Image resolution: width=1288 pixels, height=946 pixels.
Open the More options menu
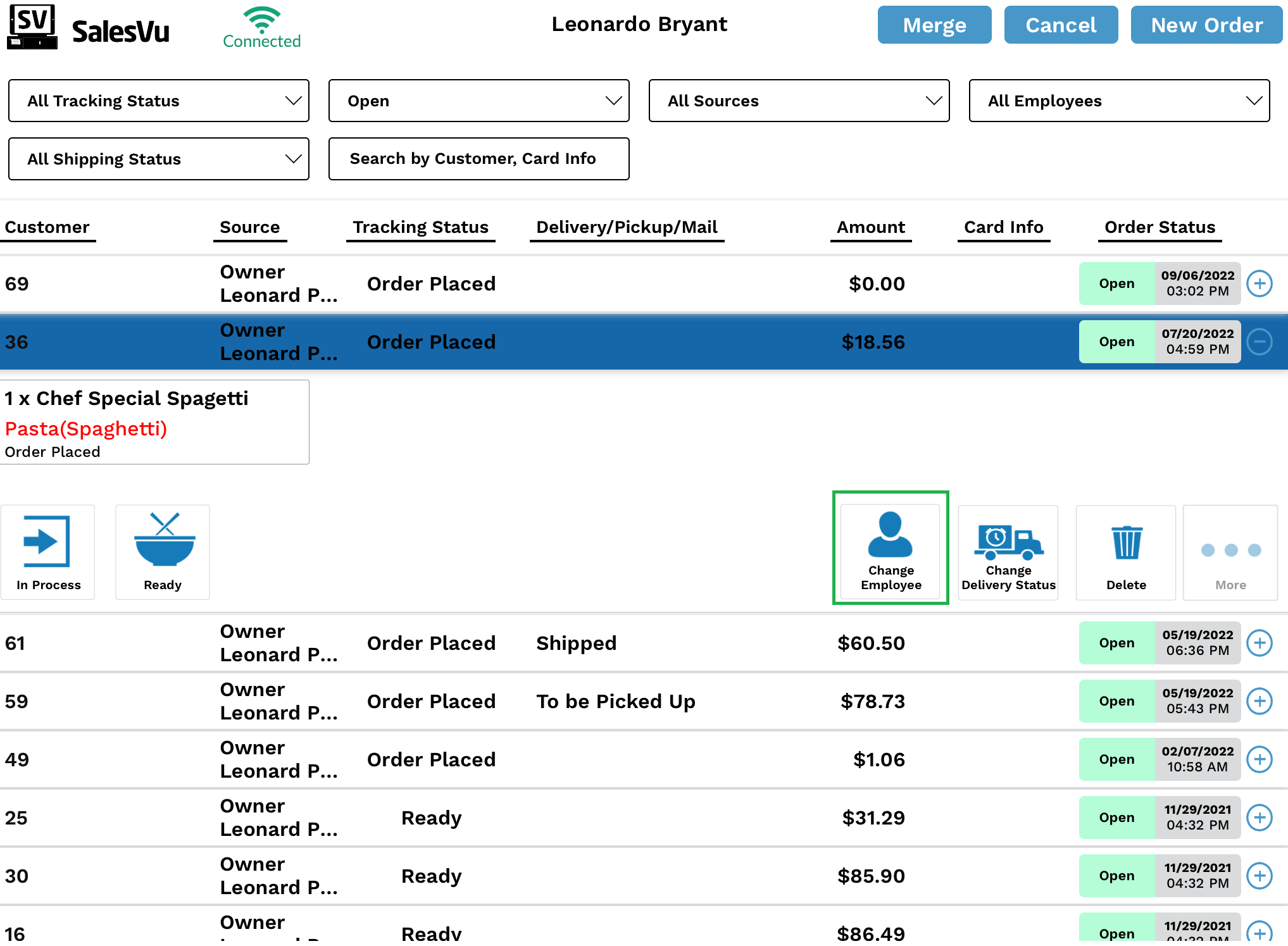[x=1230, y=552]
